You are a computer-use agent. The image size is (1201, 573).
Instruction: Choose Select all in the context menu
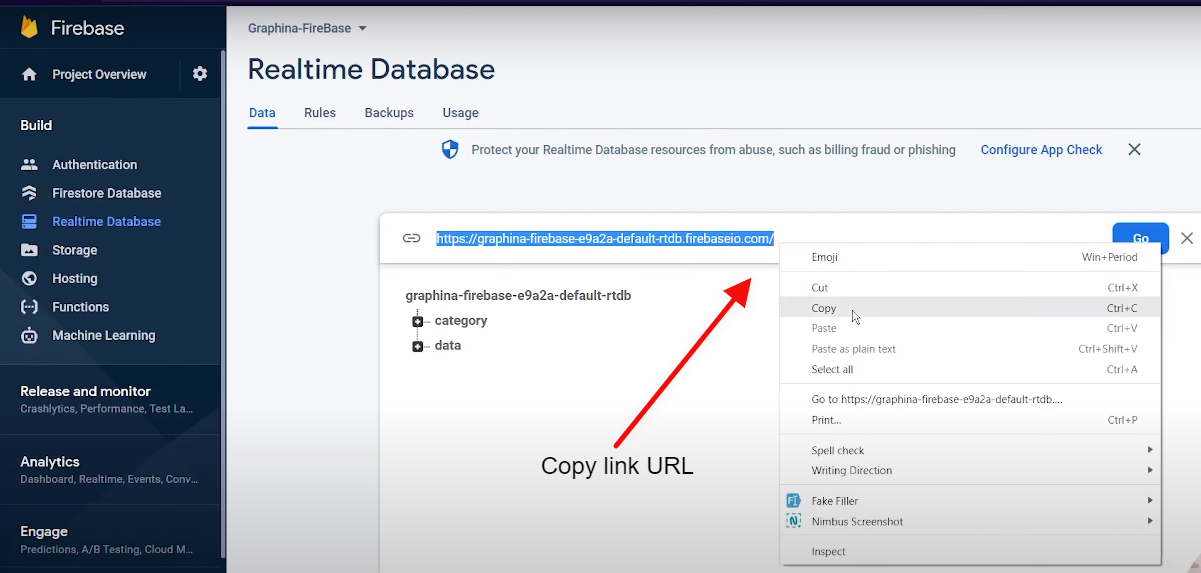click(970, 369)
